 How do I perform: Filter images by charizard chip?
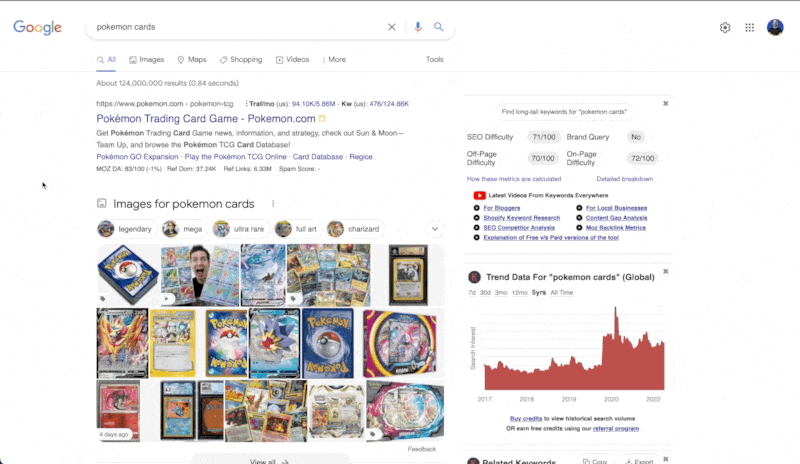(355, 229)
